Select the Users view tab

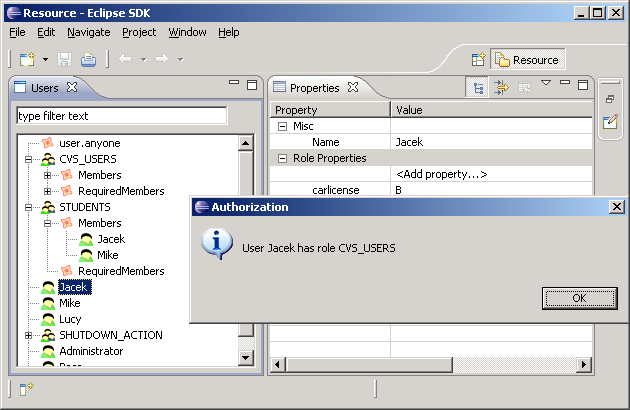(x=45, y=88)
